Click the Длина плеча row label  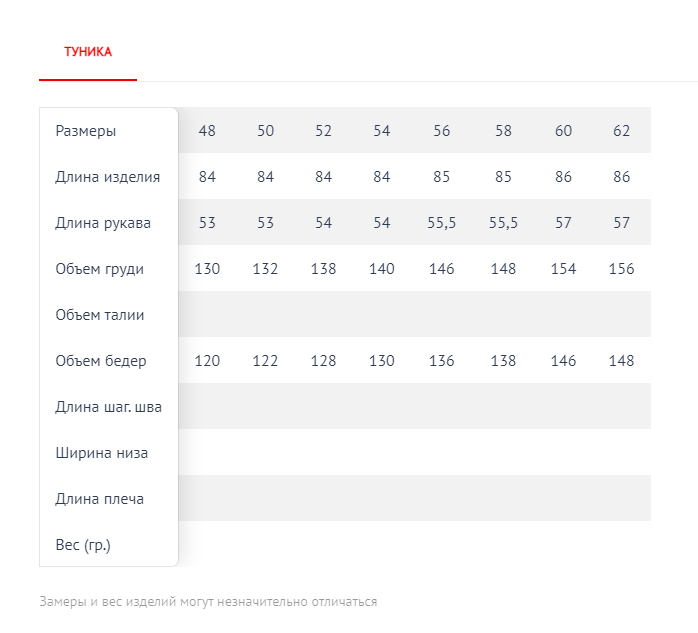tap(100, 499)
